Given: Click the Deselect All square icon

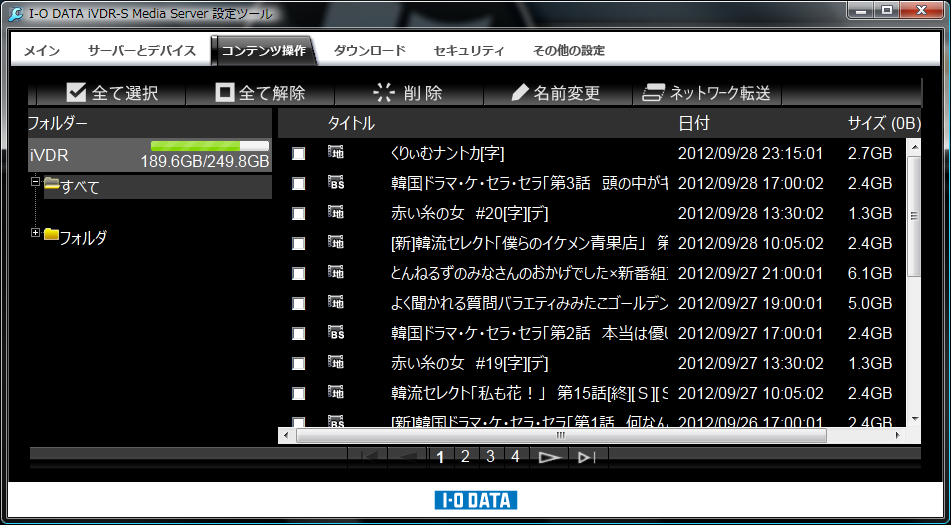Looking at the screenshot, I should [225, 92].
